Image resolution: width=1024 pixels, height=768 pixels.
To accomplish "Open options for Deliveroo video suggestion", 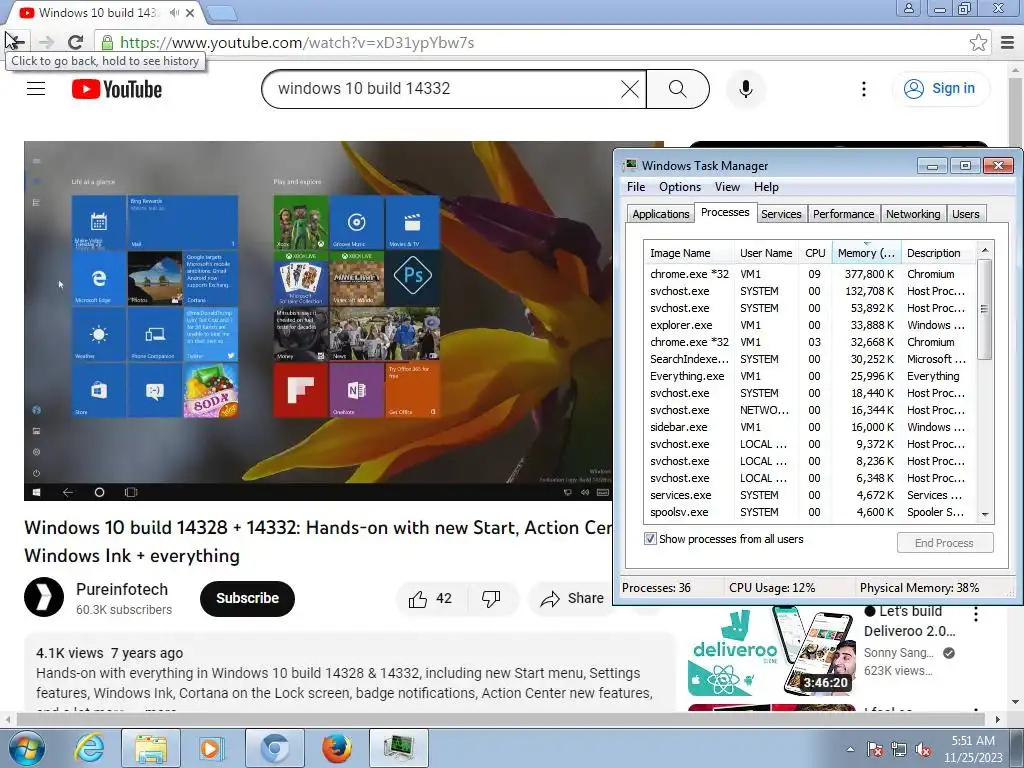I will coord(976,615).
